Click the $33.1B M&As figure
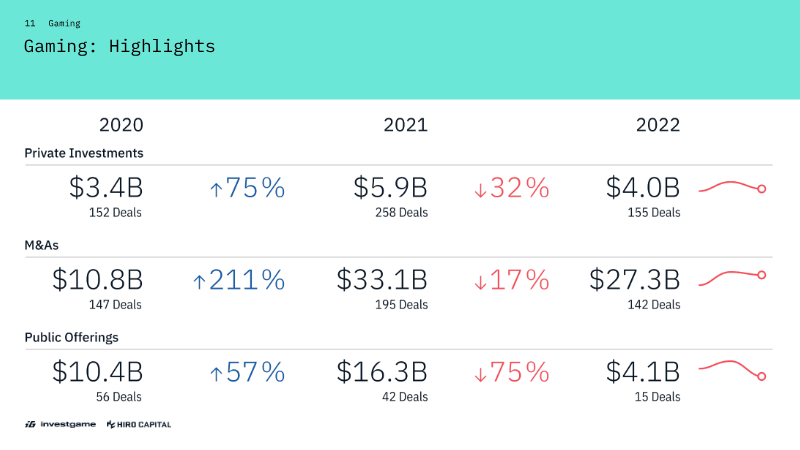This screenshot has width=800, height=450. click(x=382, y=280)
